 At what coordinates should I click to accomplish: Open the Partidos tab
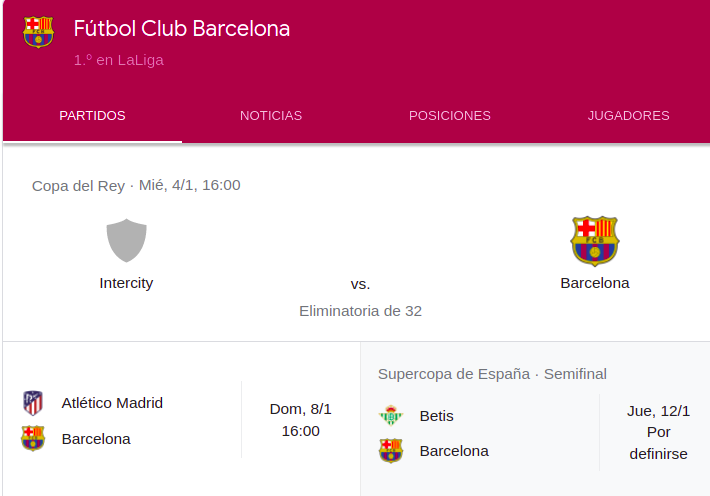pyautogui.click(x=92, y=115)
